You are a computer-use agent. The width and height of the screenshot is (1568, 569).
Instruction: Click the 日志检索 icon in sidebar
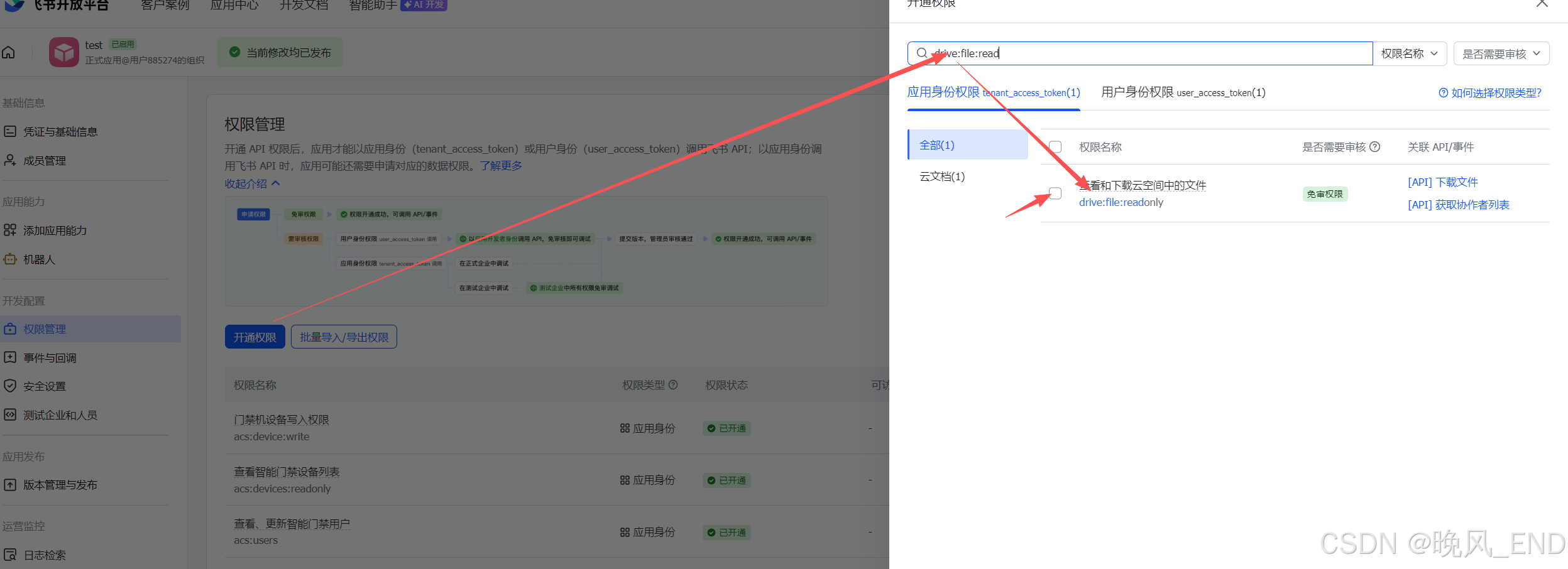[x=10, y=555]
